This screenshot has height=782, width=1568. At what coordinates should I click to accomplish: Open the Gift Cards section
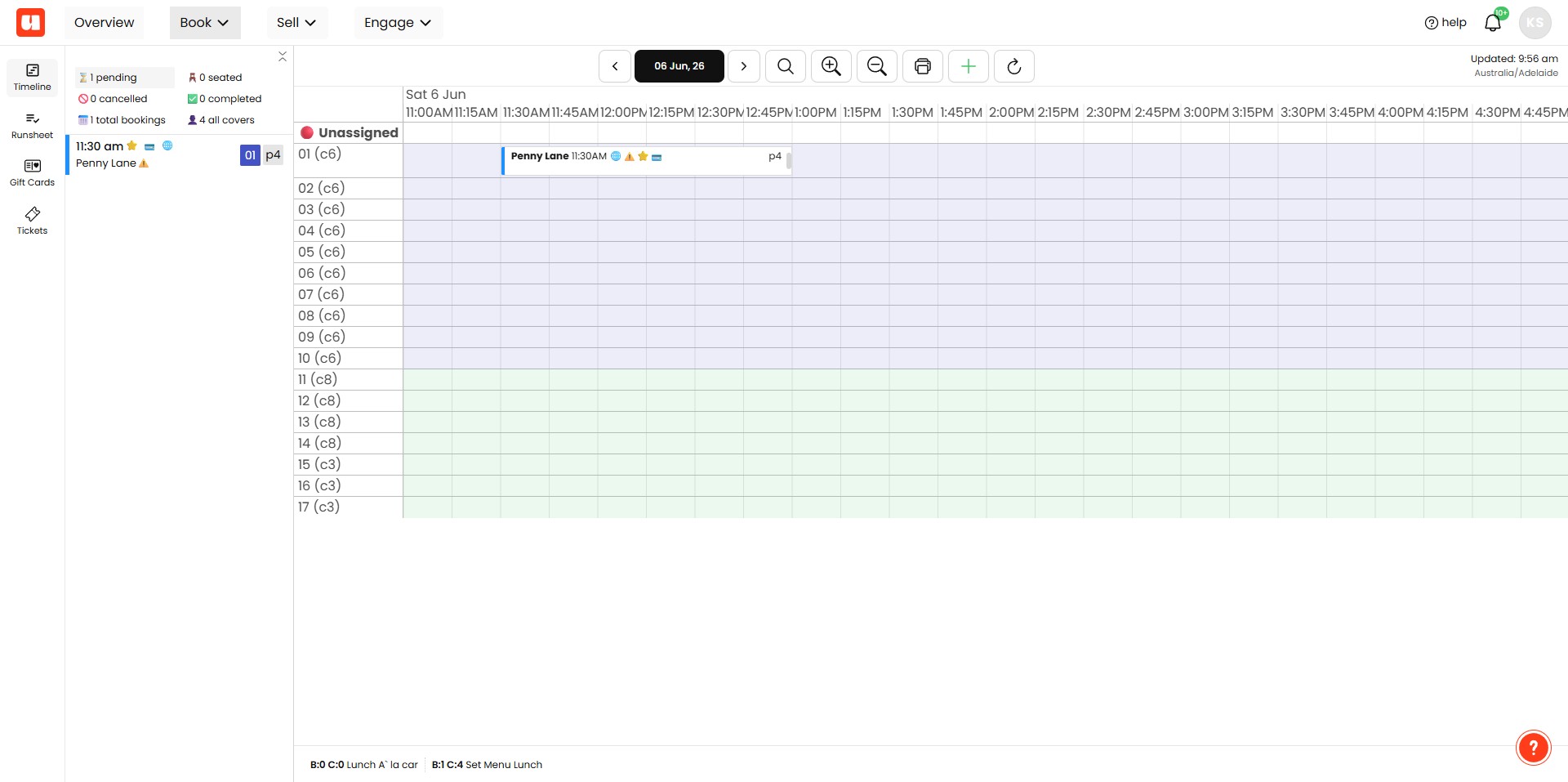click(x=32, y=173)
